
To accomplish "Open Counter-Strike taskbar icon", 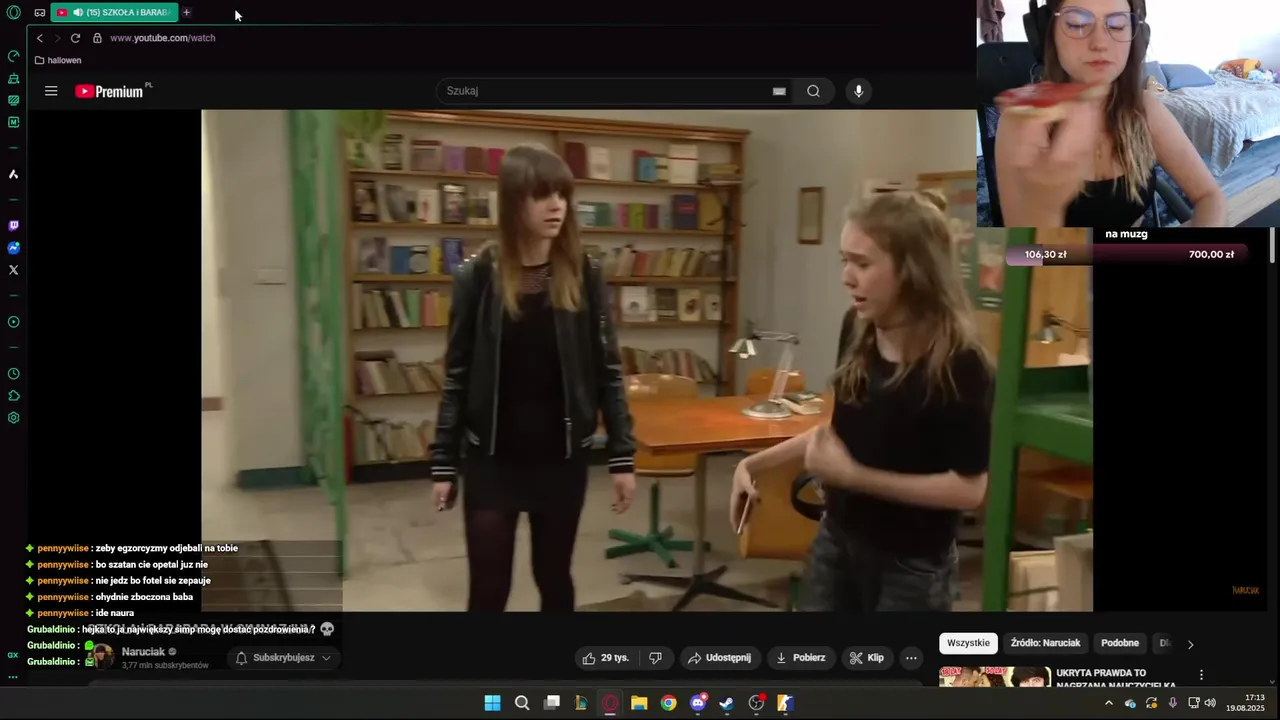I will coord(786,703).
